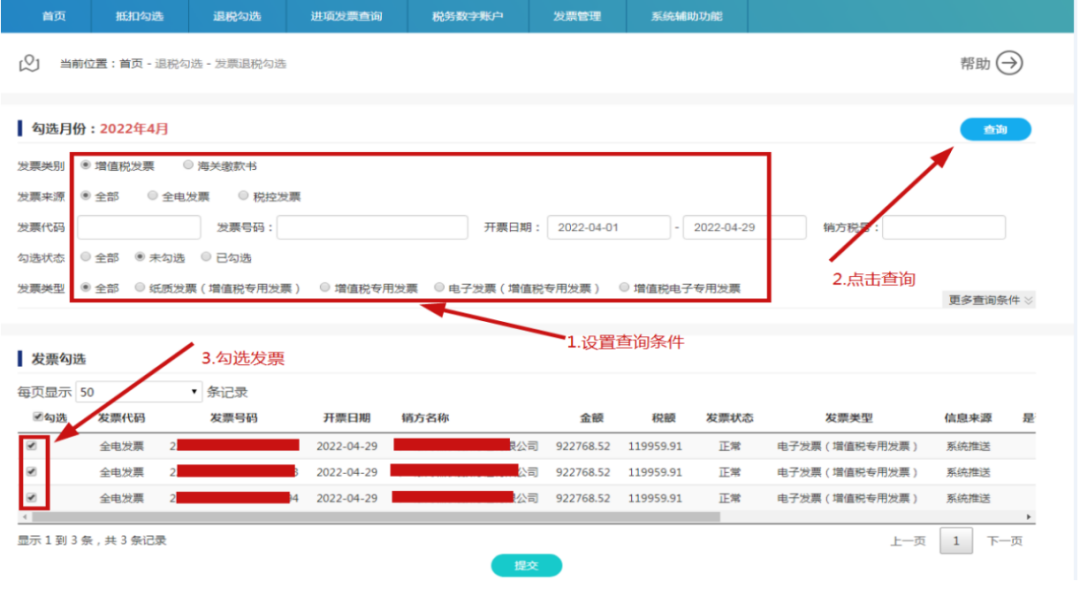Click the horizontal scrollbar left arrow
Viewport: 1080px width, 589px height.
23,517
